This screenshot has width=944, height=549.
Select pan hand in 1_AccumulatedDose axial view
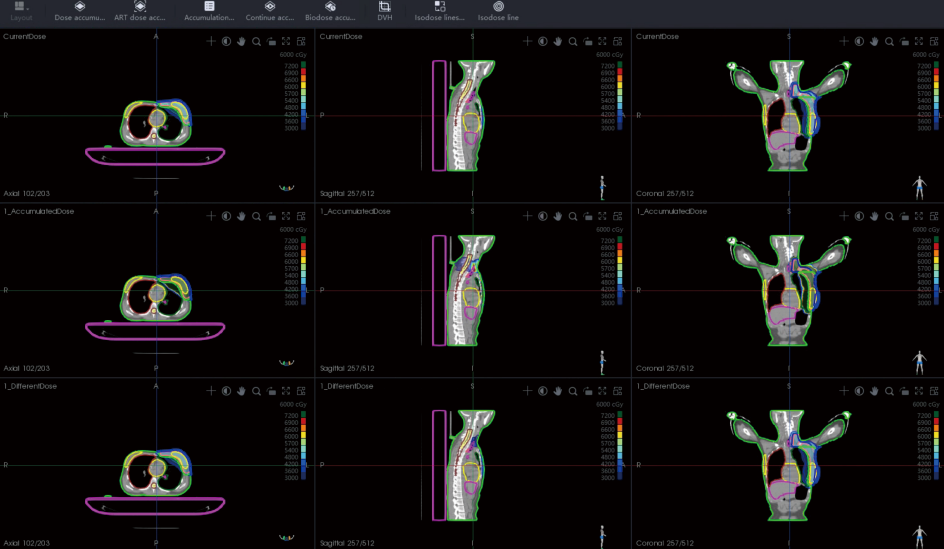click(x=241, y=216)
